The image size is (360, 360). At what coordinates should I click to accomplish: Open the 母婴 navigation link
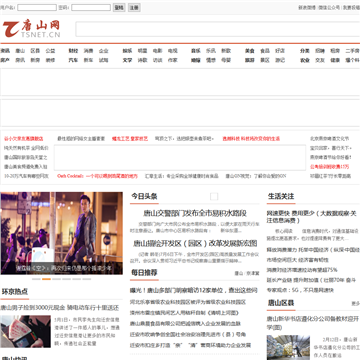[x=226, y=60]
